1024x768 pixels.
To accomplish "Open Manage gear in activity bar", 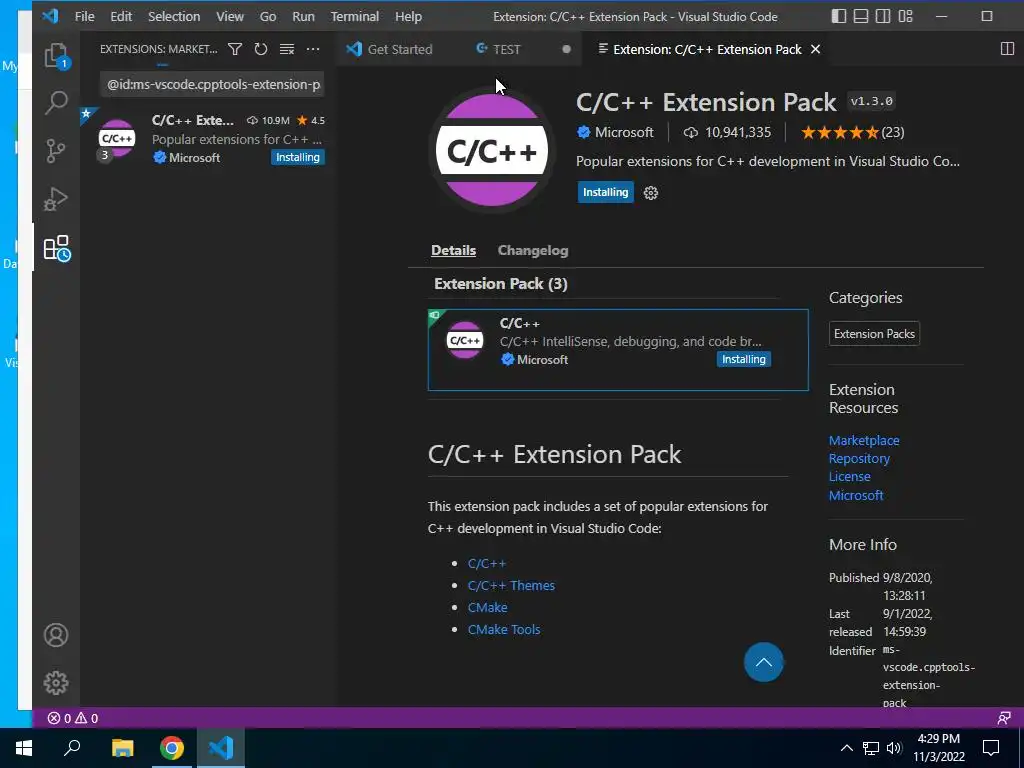I will click(56, 683).
